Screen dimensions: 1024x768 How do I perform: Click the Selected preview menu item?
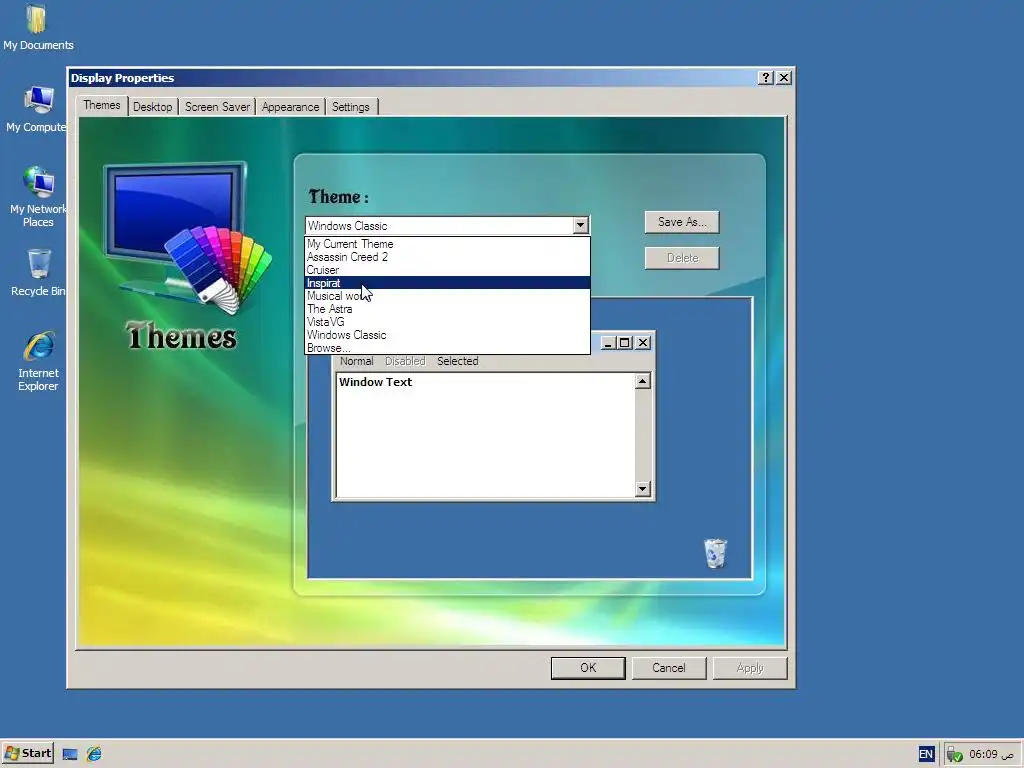[458, 361]
